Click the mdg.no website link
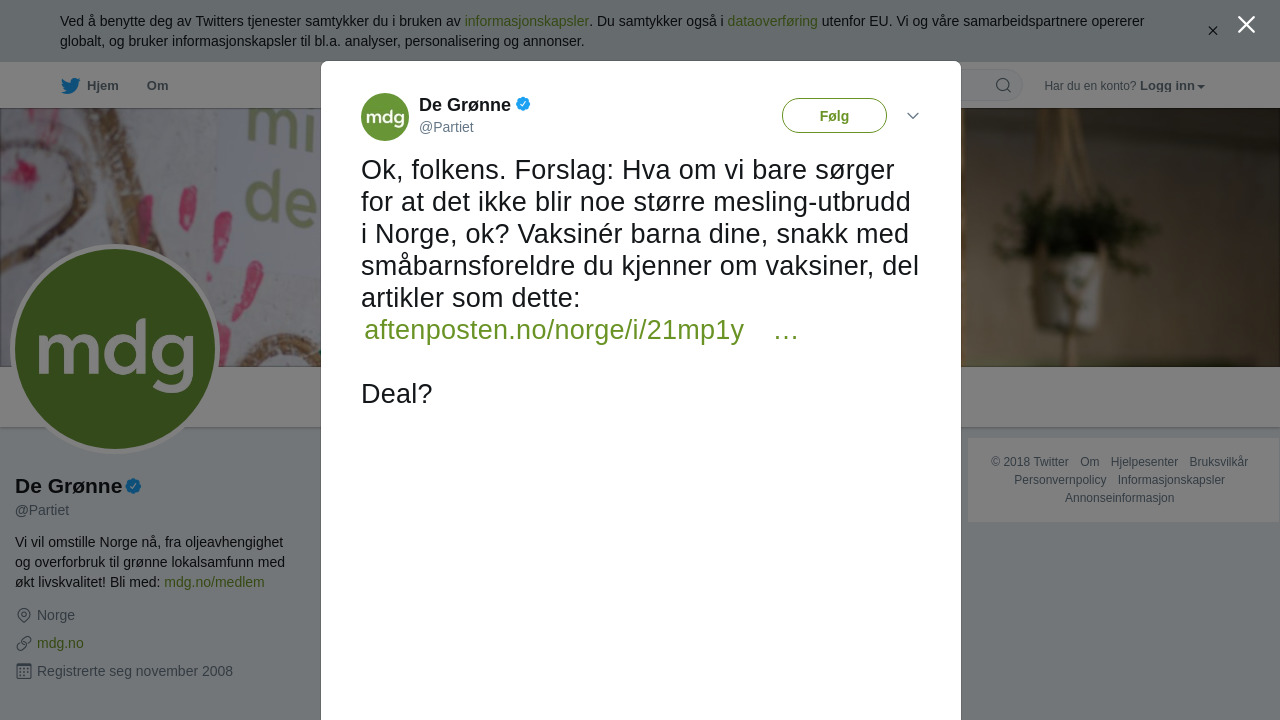The height and width of the screenshot is (720, 1280). 60,643
